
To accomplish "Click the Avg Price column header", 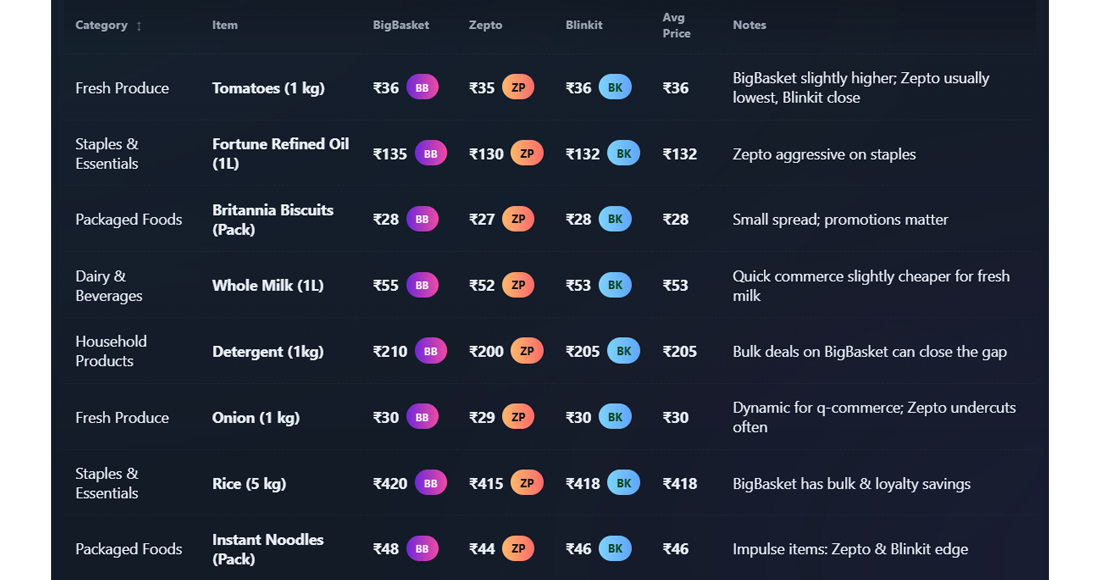I will pyautogui.click(x=677, y=25).
